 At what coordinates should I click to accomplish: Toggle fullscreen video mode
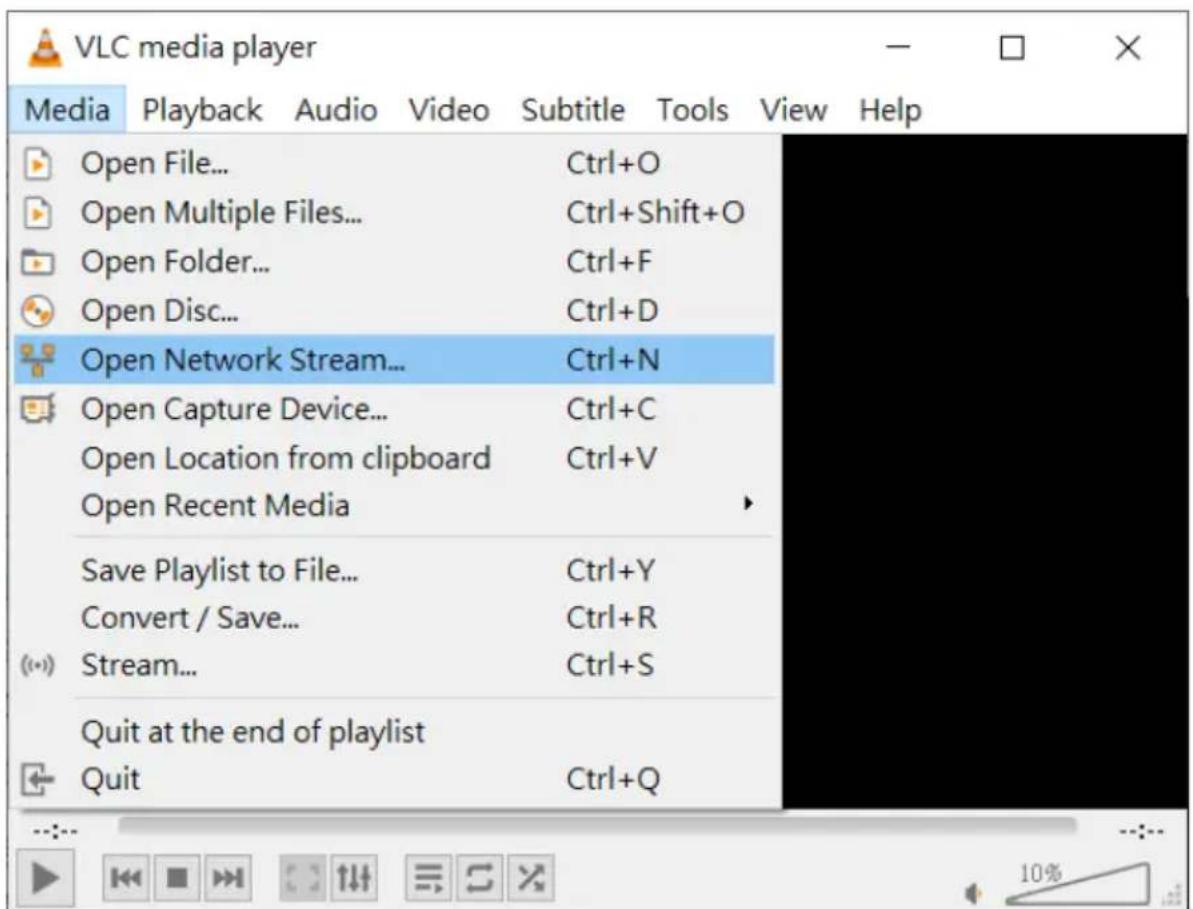pos(303,879)
